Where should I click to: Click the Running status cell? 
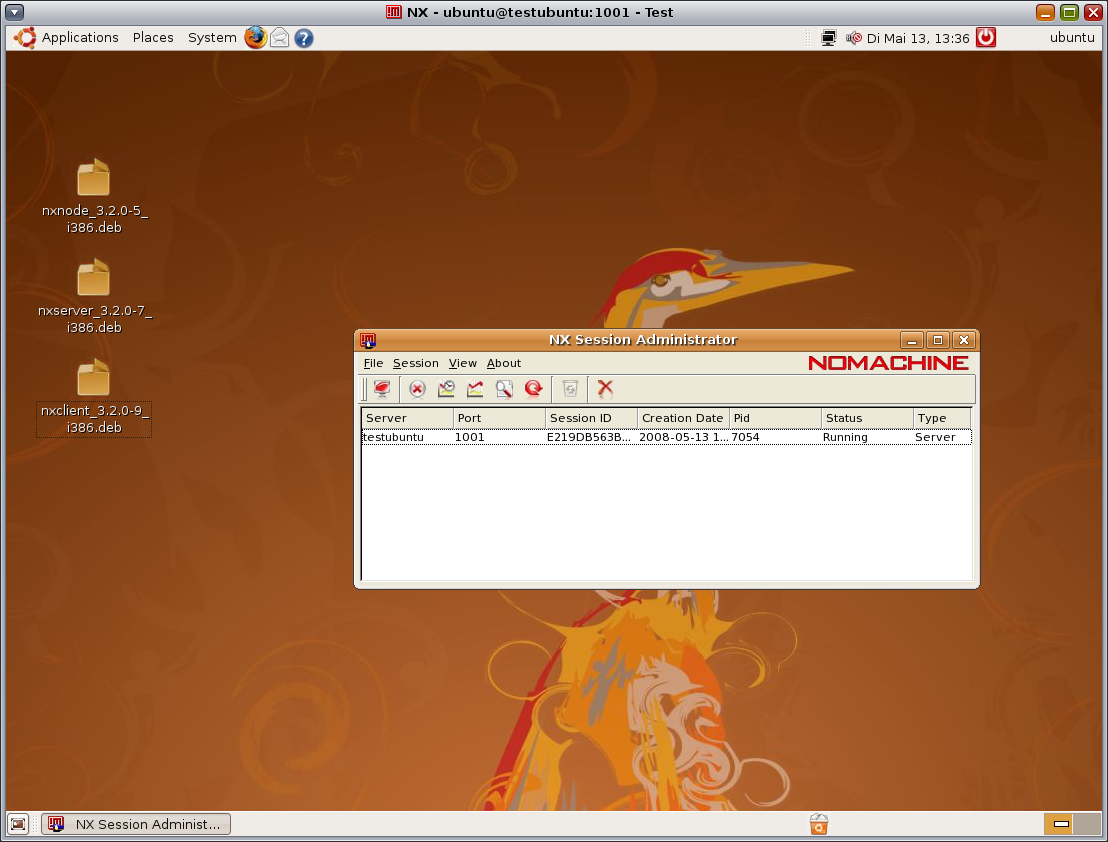click(845, 437)
